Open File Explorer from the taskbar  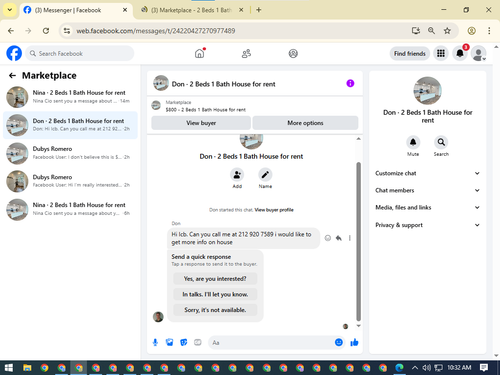pos(27,368)
